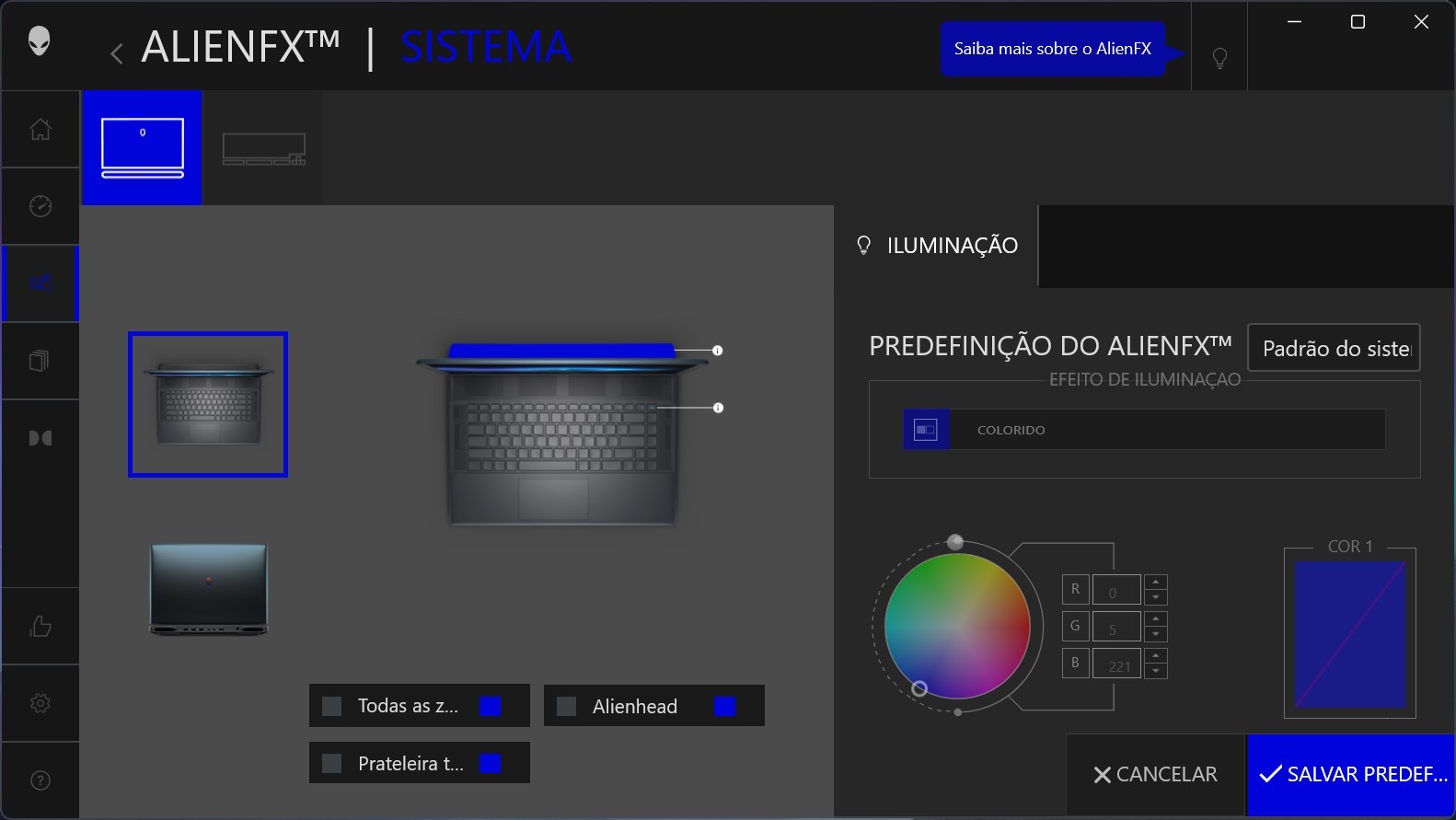
Task: Increase the B value with up arrow
Action: (1156, 655)
